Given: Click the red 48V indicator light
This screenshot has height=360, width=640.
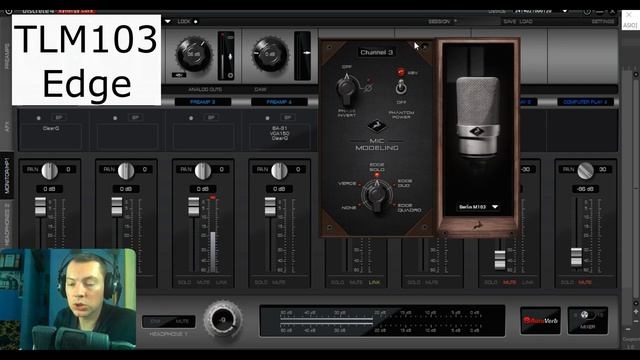Looking at the screenshot, I should [401, 72].
